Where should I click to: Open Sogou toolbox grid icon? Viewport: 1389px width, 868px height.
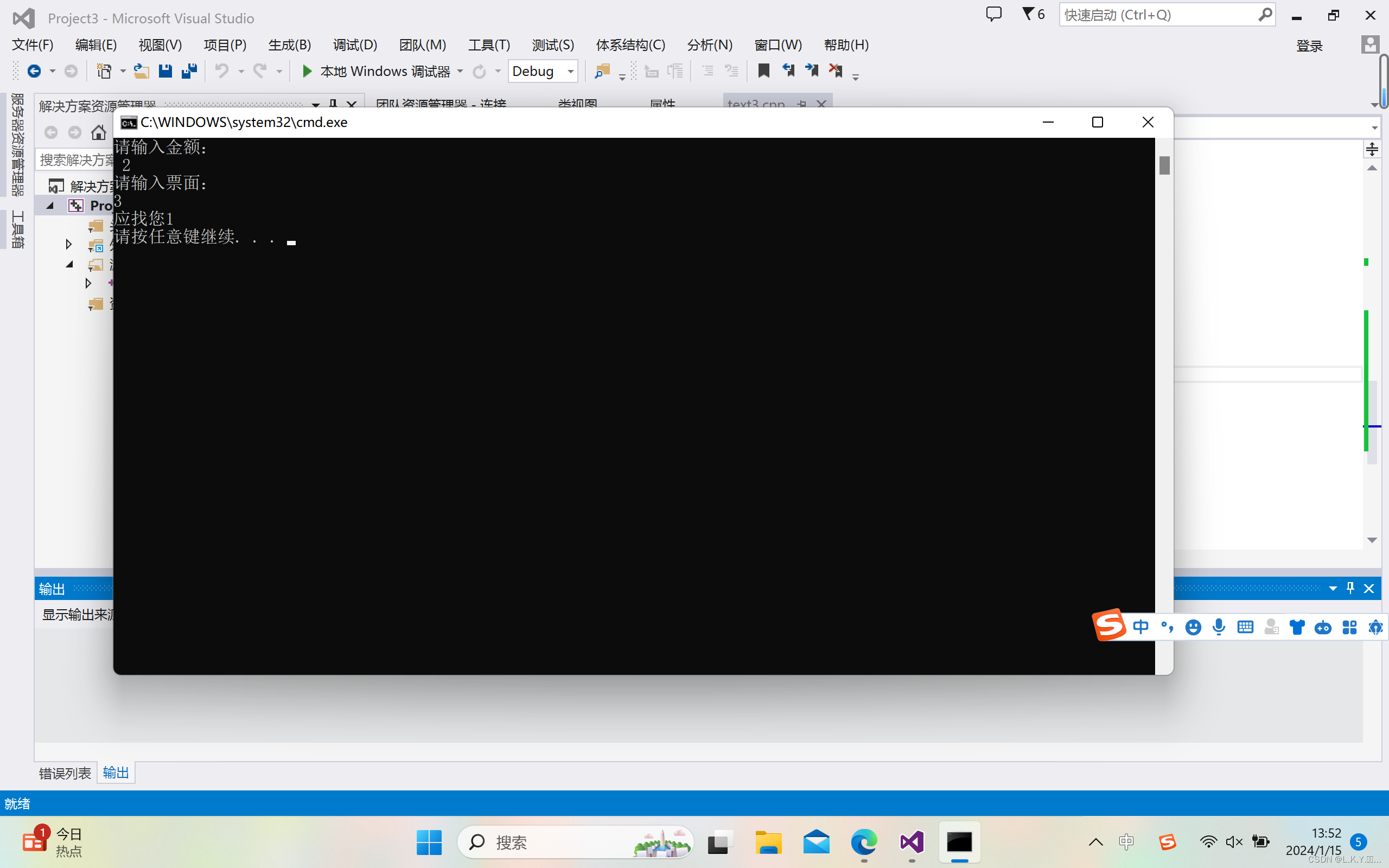coord(1349,627)
